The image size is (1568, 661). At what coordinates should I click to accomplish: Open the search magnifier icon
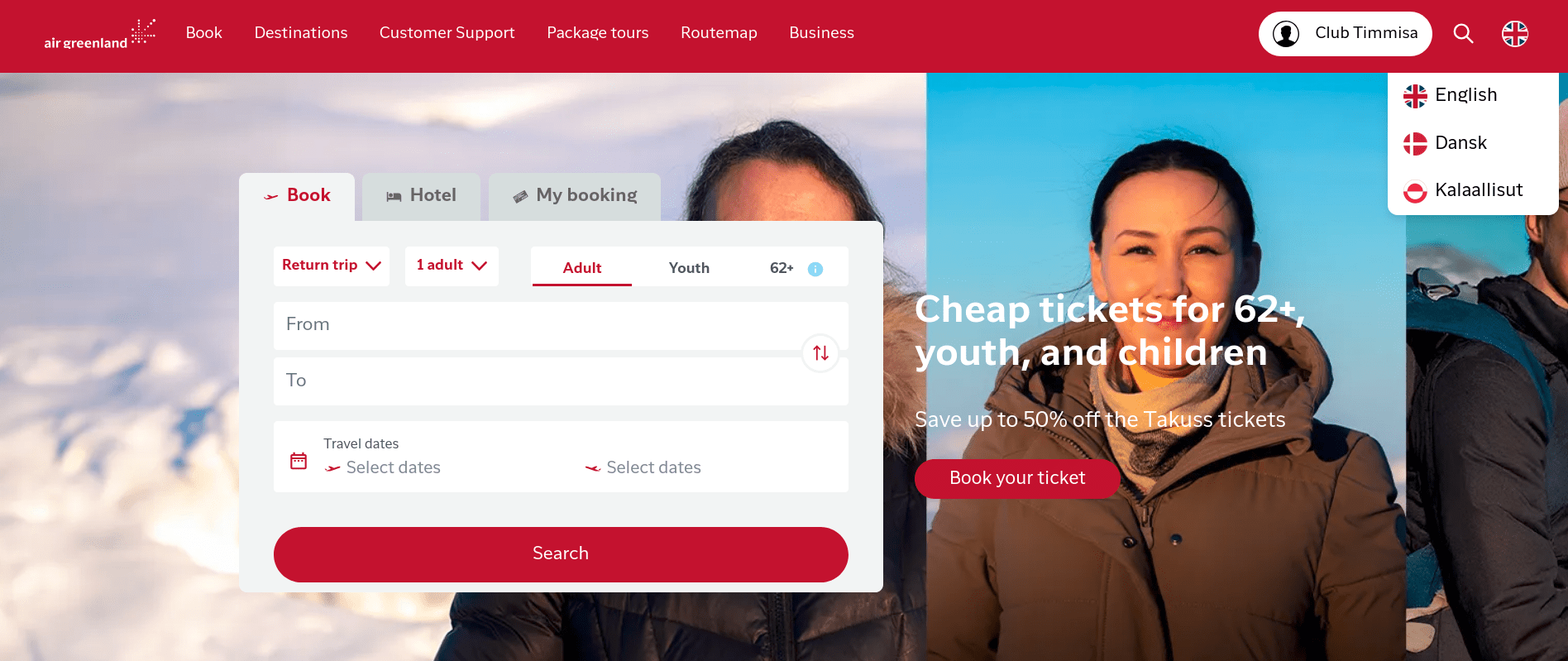pyautogui.click(x=1463, y=34)
